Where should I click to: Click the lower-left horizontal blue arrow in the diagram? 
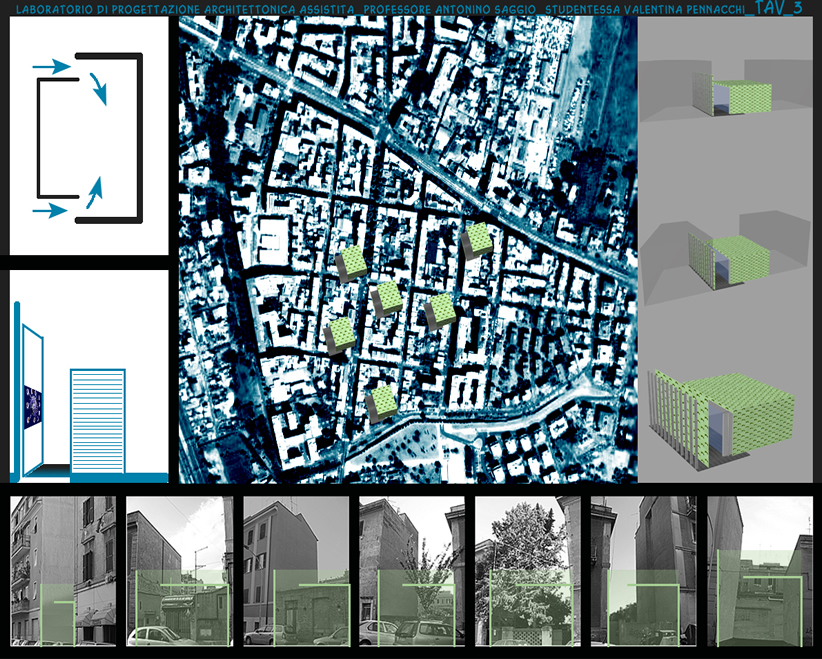(51, 211)
